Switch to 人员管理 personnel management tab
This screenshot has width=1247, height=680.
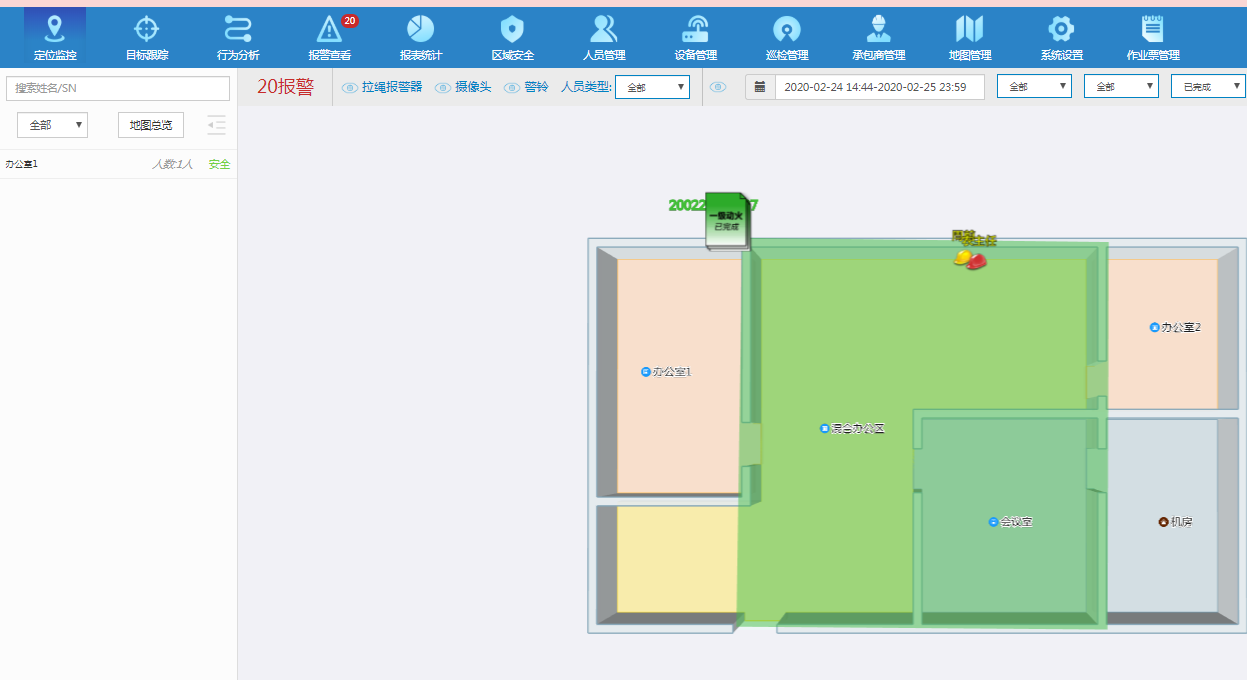[604, 38]
